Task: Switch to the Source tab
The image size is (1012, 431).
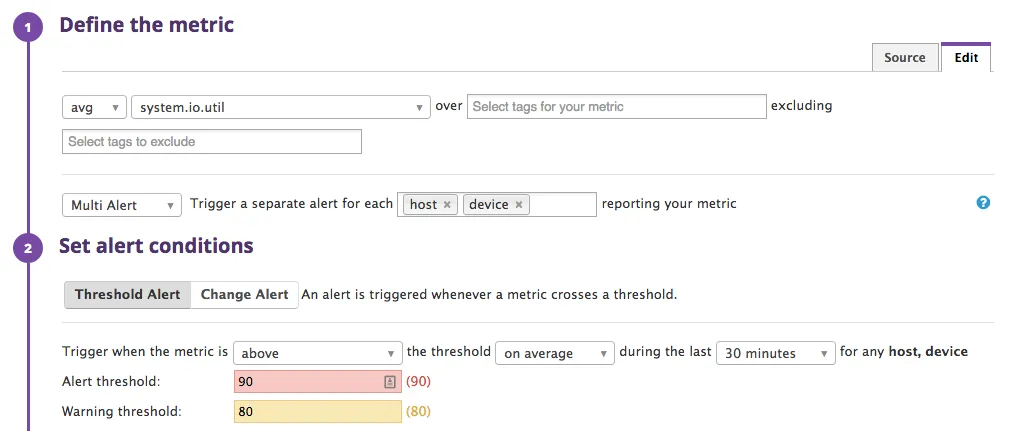Action: [905, 58]
